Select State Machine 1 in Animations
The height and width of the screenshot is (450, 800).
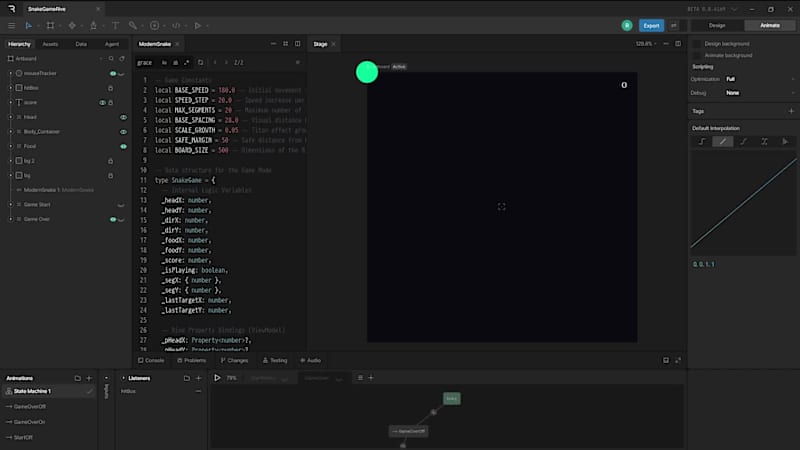pyautogui.click(x=49, y=391)
